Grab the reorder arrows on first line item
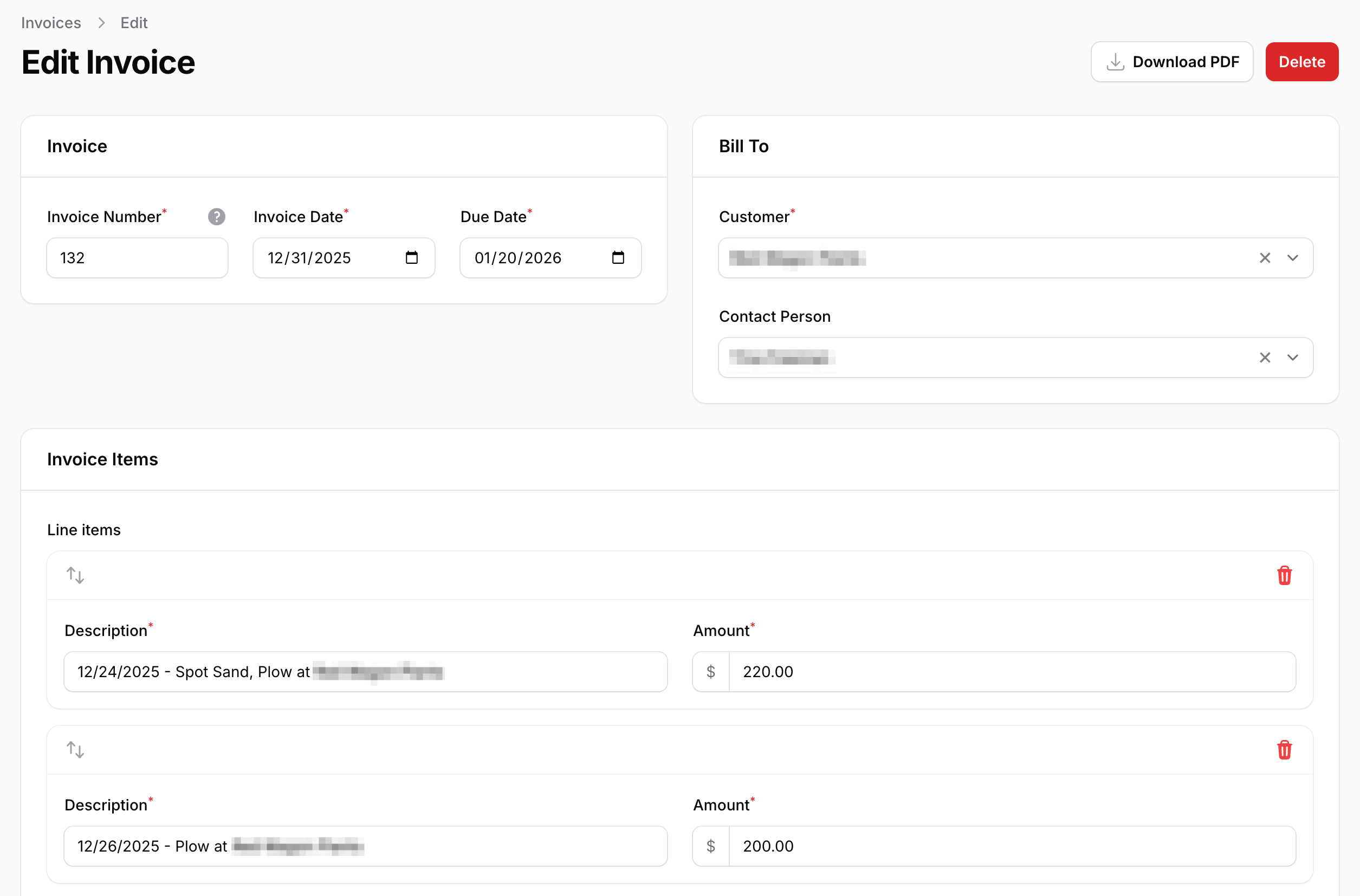 pos(75,575)
